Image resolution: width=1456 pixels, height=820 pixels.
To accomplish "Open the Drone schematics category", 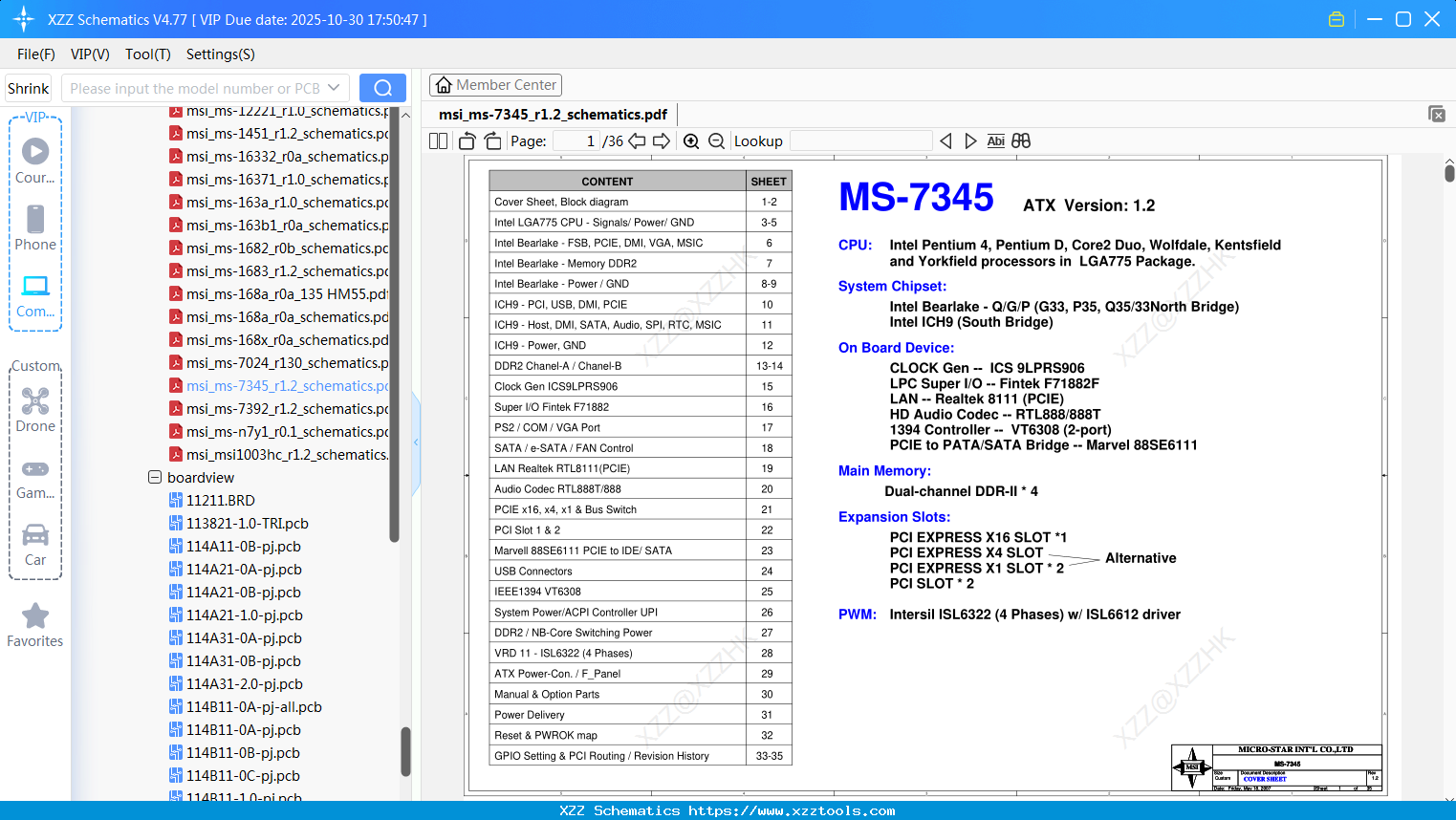I will point(35,410).
